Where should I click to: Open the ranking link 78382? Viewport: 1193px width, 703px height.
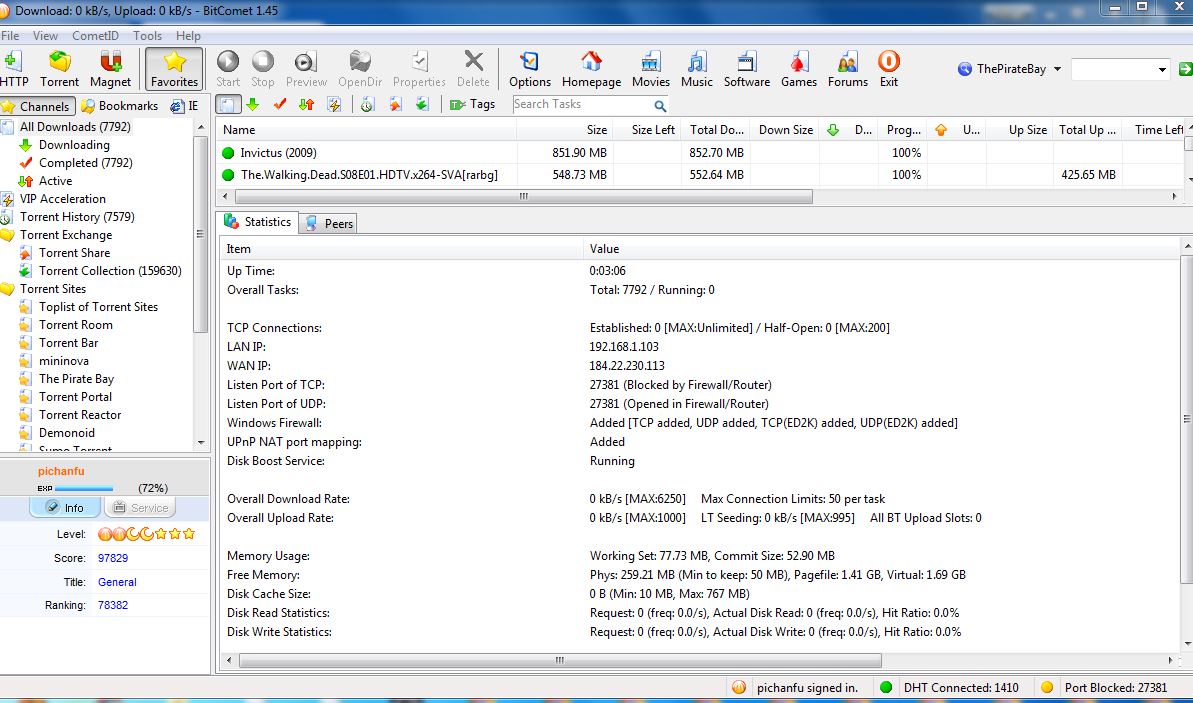(113, 606)
